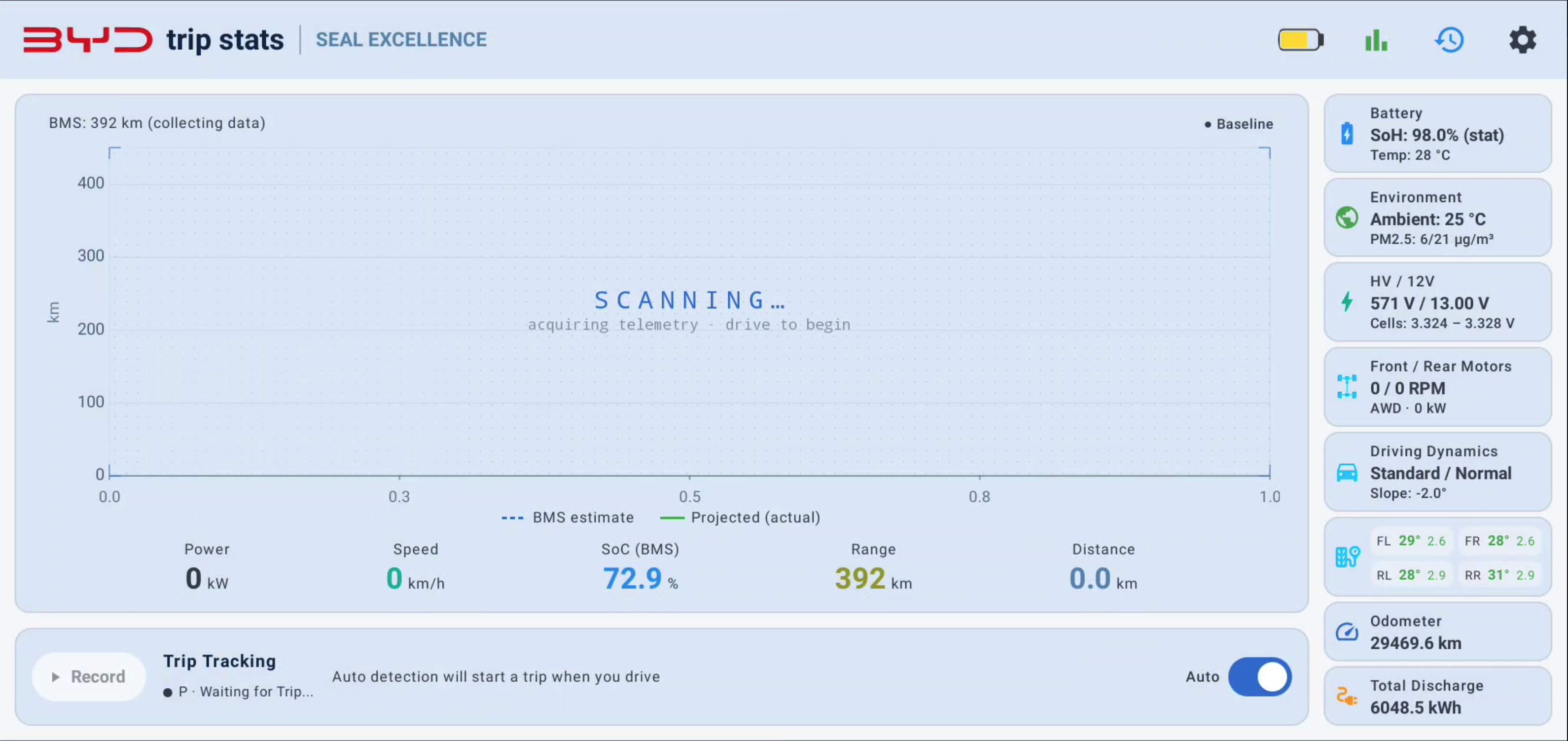Screen dimensions: 1568x741
Task: Click Slope: -2.0° reading
Action: 1408,493
